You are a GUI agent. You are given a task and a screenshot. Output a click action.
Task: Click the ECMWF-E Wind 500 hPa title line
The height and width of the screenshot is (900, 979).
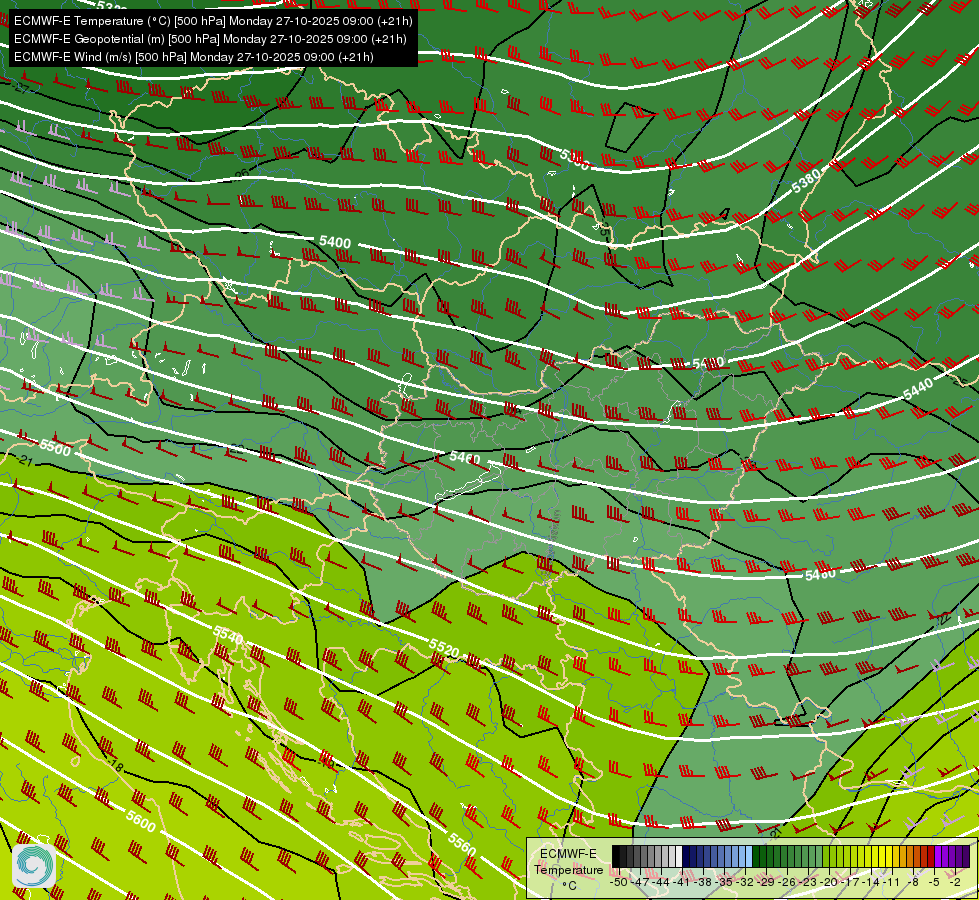(194, 57)
